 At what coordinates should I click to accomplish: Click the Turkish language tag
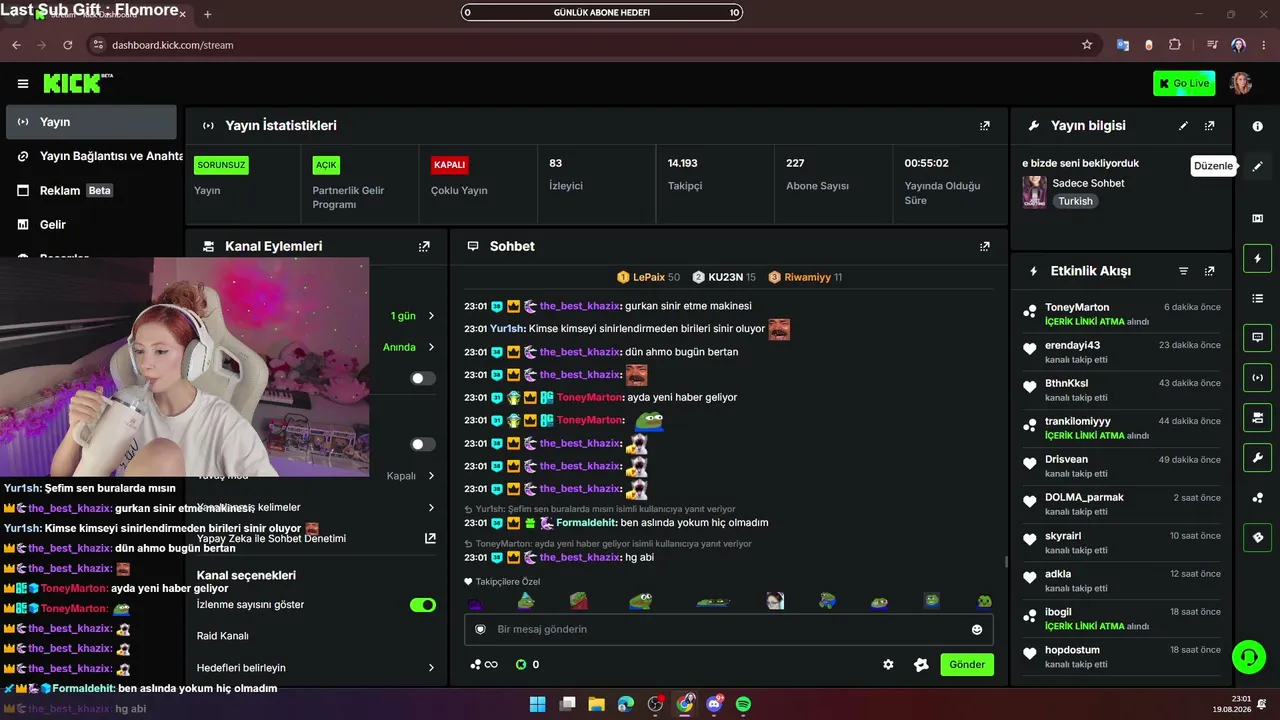click(1076, 201)
